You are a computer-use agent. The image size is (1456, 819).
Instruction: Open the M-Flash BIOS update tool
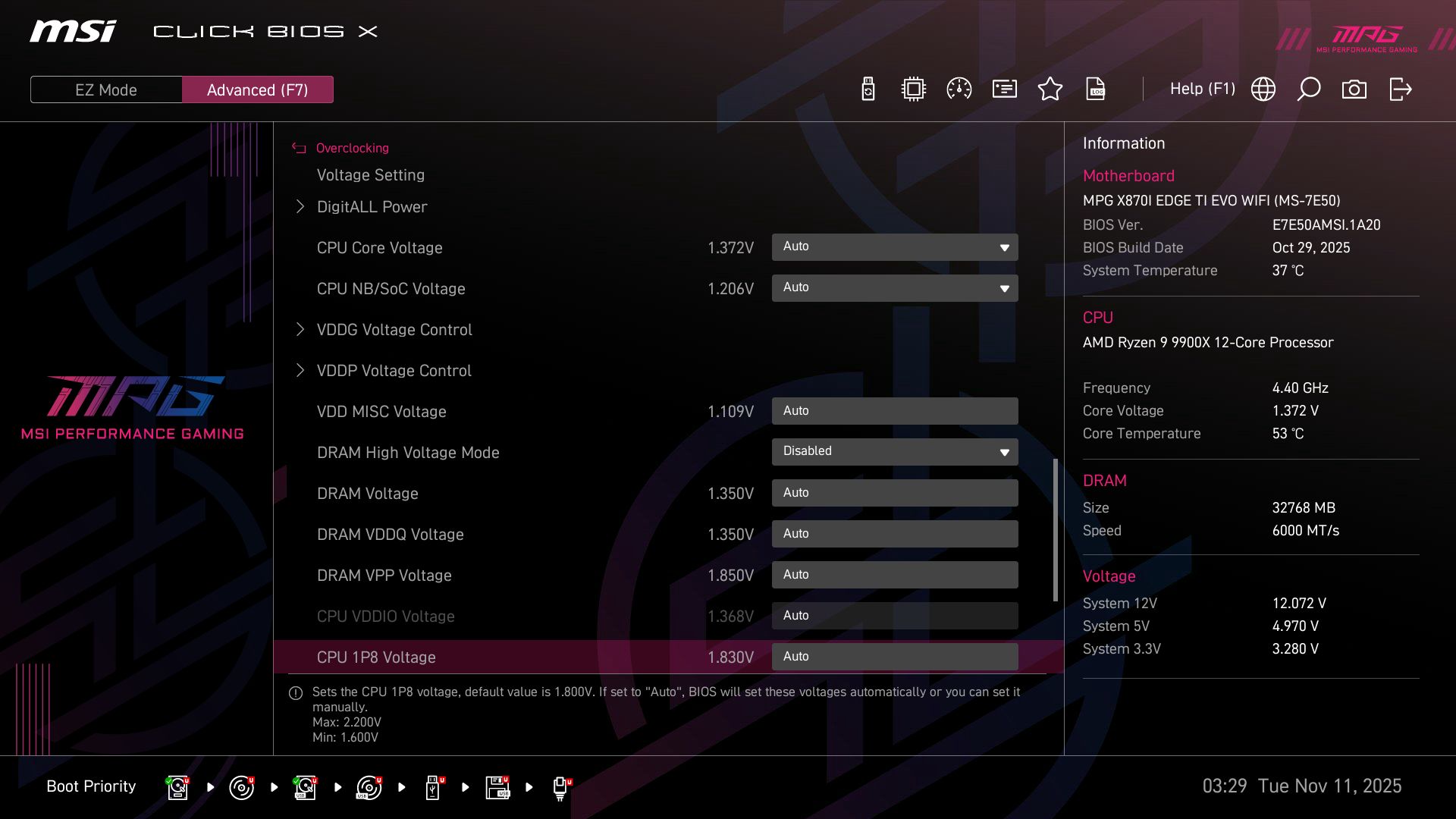[x=867, y=89]
